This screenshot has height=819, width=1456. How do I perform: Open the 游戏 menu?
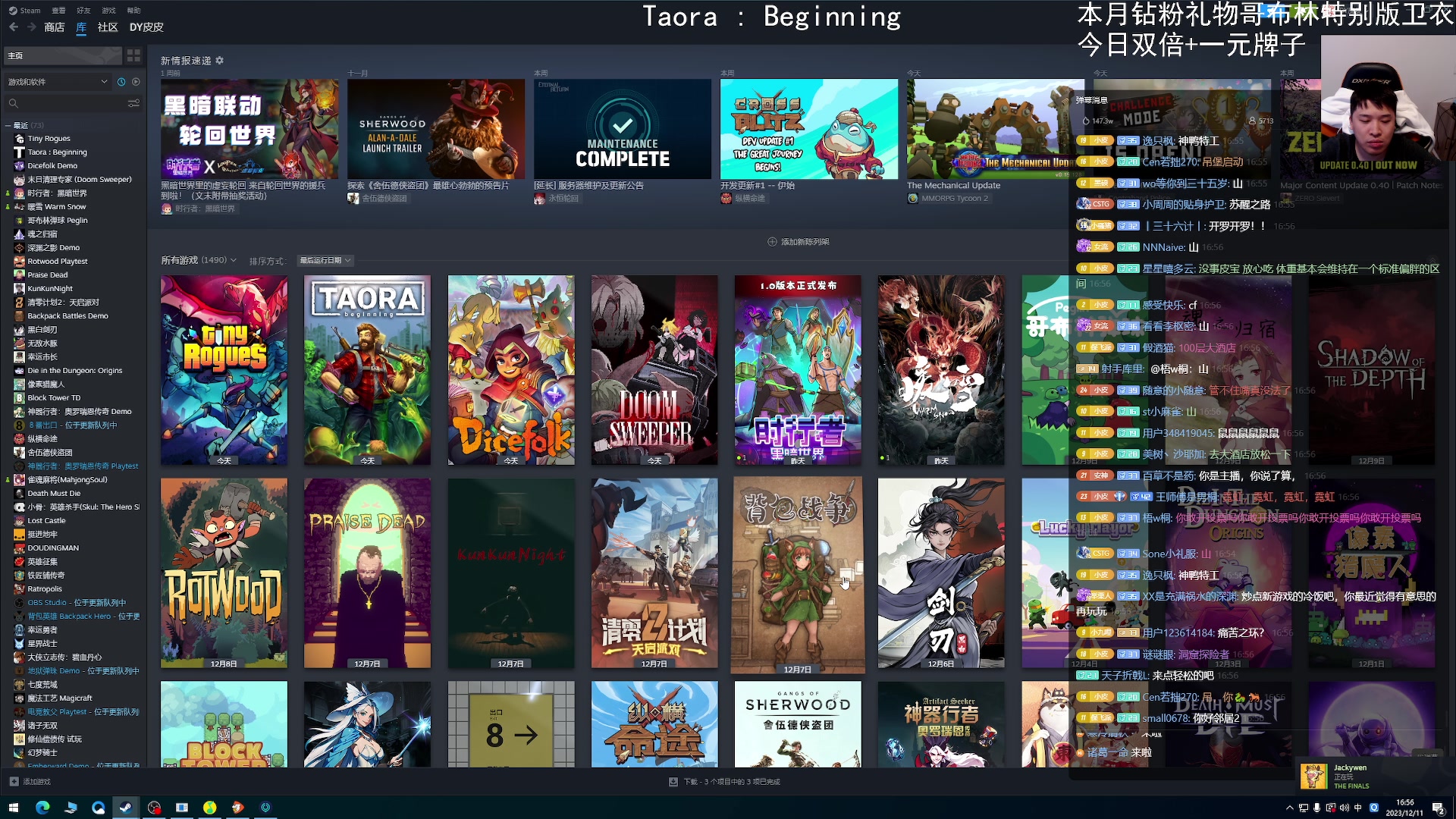(108, 11)
